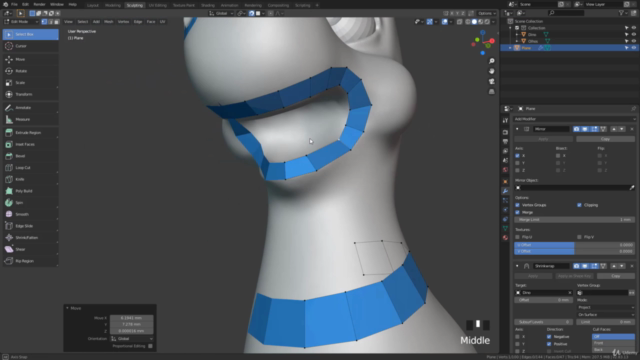The image size is (640, 360).
Task: Select the Rip Region tool
Action: click(31, 261)
